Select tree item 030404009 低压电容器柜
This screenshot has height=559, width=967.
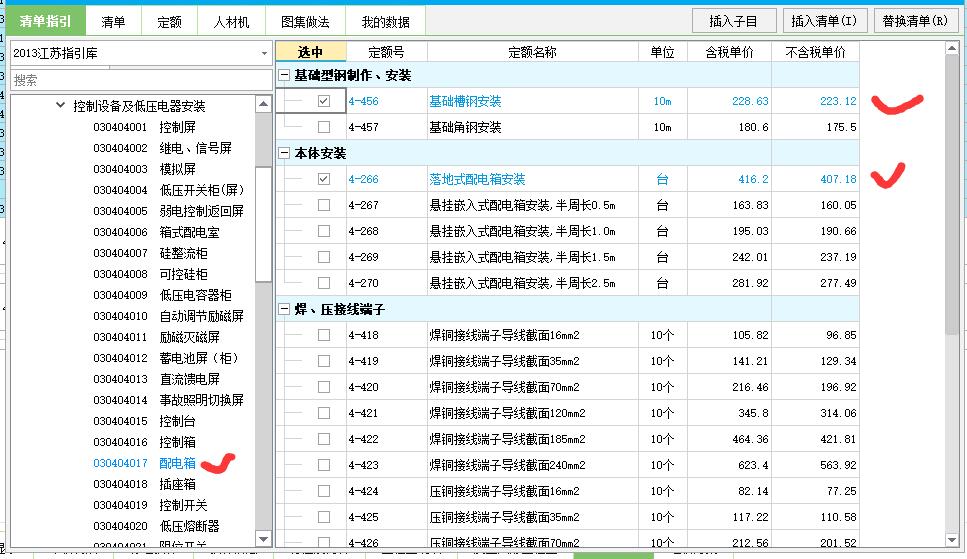162,295
